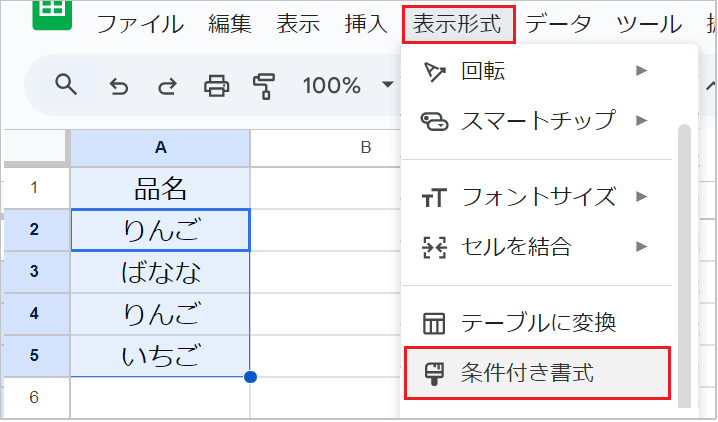Open the ツール menu
The width and height of the screenshot is (718, 422).
649,24
